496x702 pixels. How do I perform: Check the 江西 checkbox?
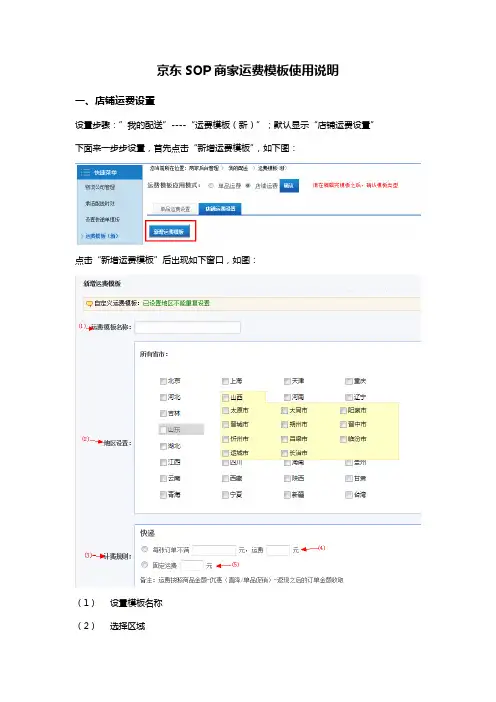(163, 462)
